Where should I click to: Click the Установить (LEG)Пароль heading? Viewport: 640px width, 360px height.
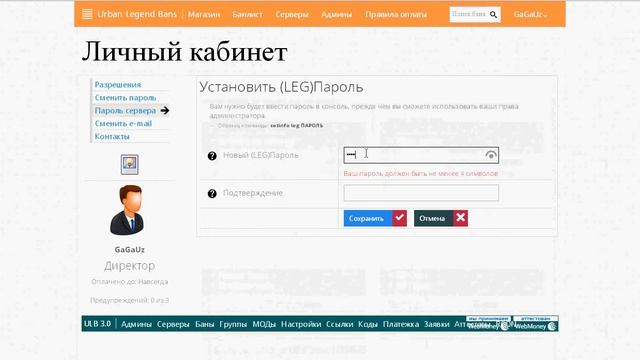pos(281,87)
